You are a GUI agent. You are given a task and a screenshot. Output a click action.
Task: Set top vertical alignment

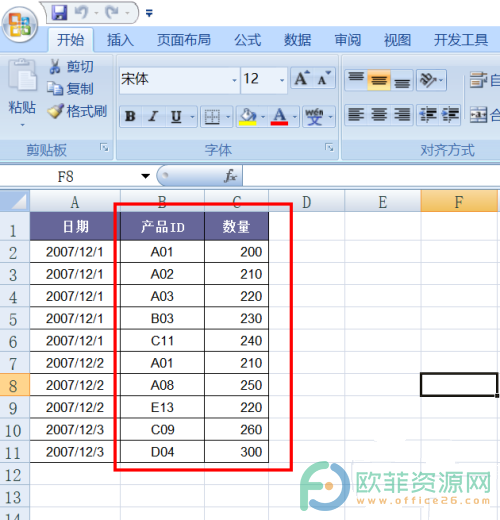tap(356, 80)
